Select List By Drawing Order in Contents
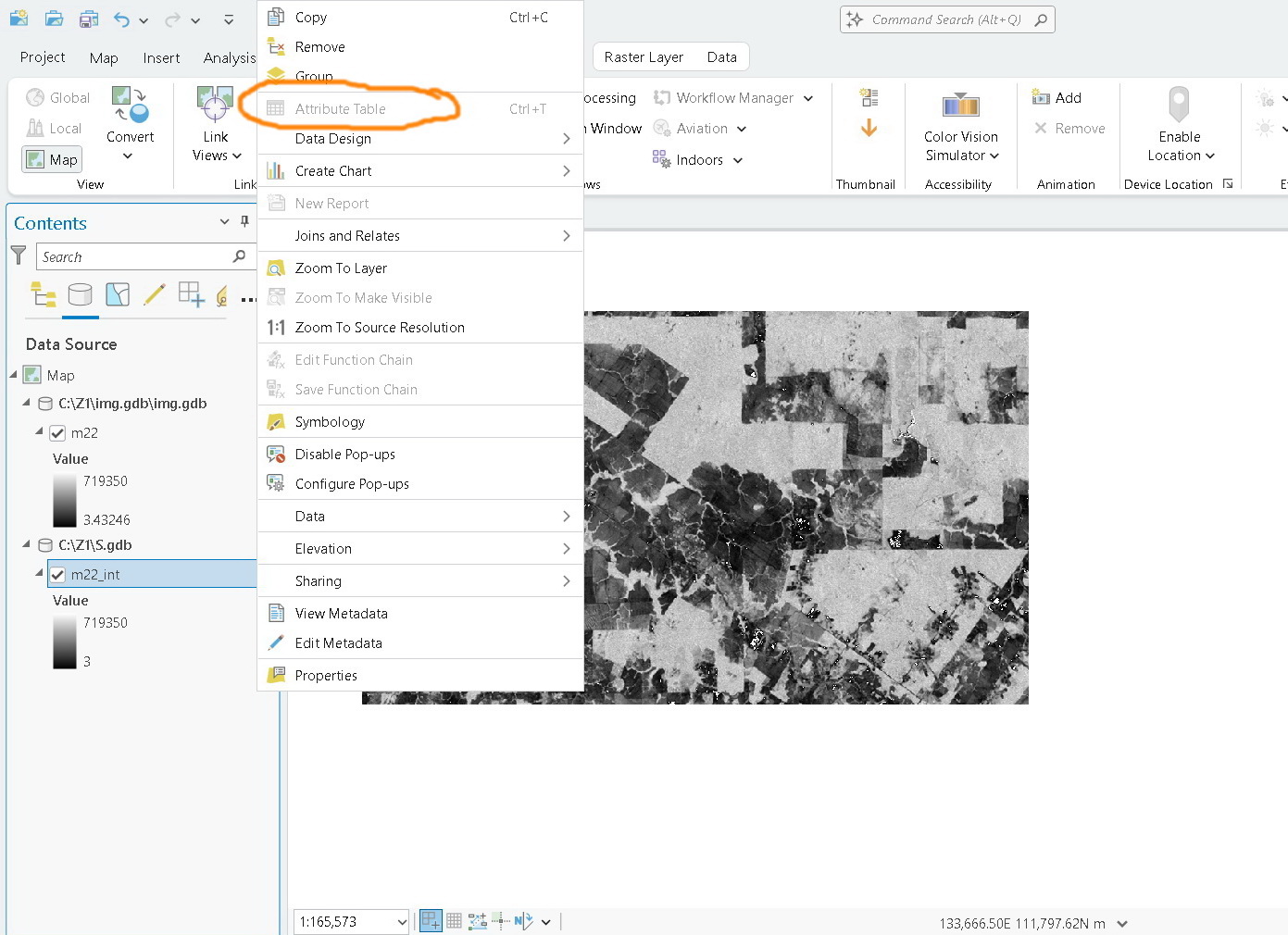This screenshot has height=935, width=1288. tap(43, 295)
